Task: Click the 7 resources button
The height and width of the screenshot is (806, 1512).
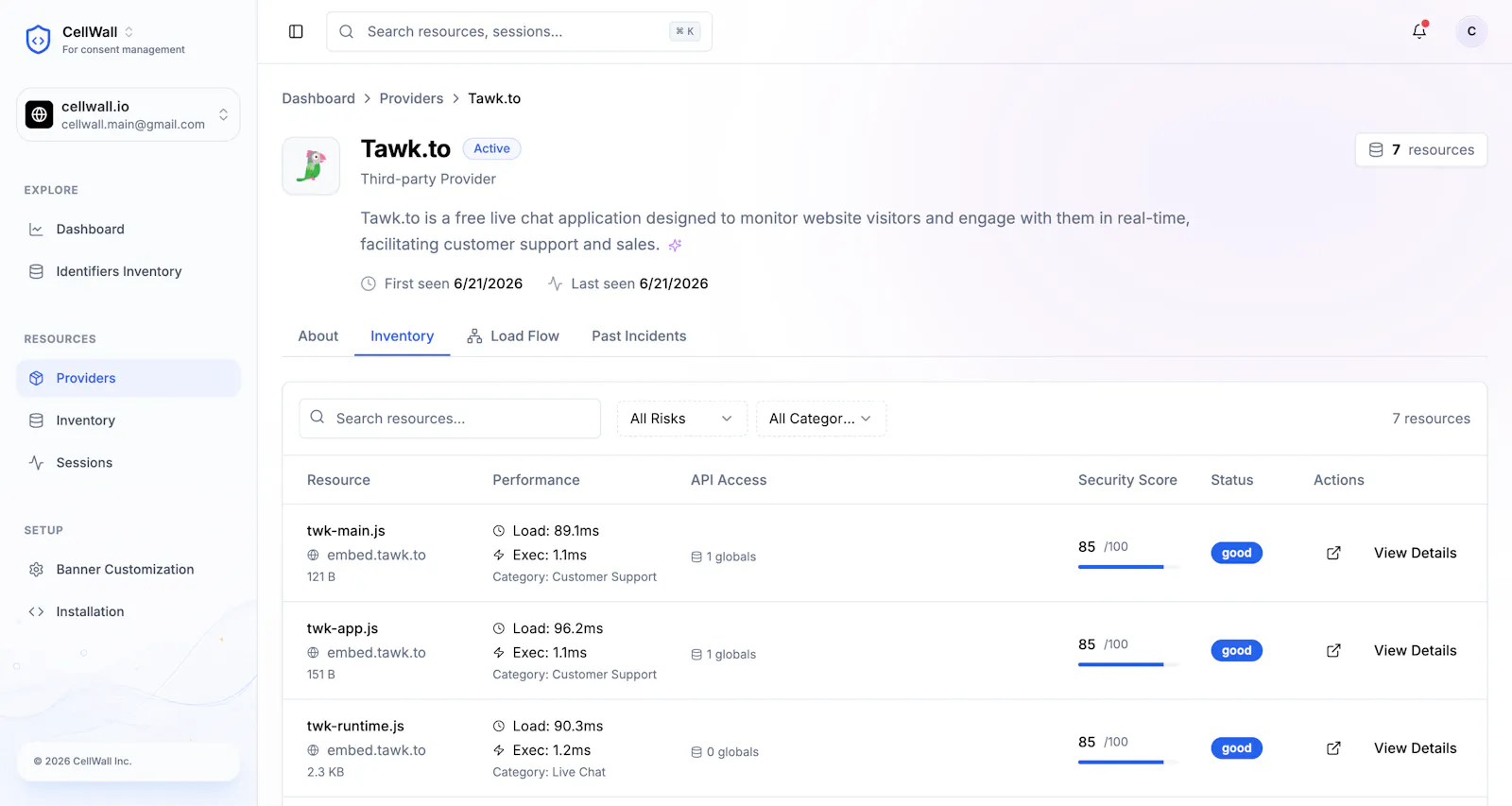Action: click(x=1421, y=149)
